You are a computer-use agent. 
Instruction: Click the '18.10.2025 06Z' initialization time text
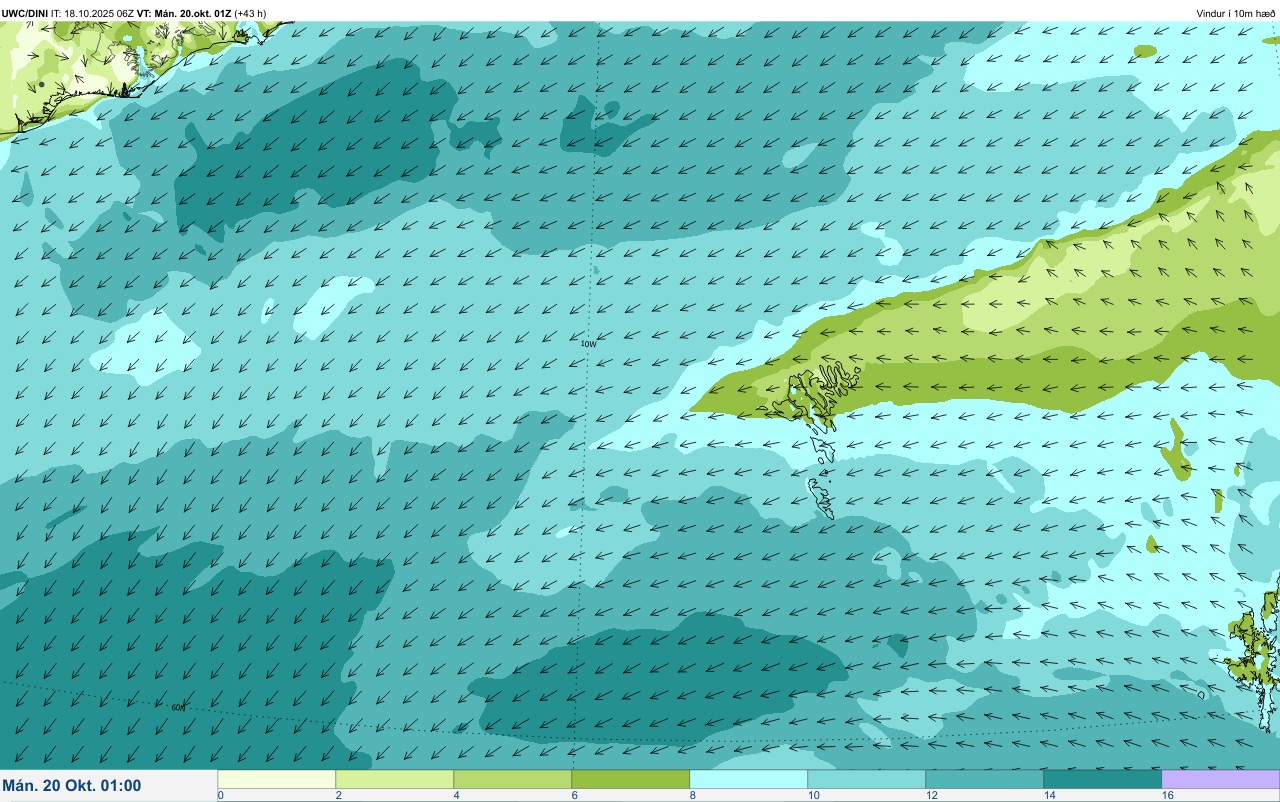point(99,13)
